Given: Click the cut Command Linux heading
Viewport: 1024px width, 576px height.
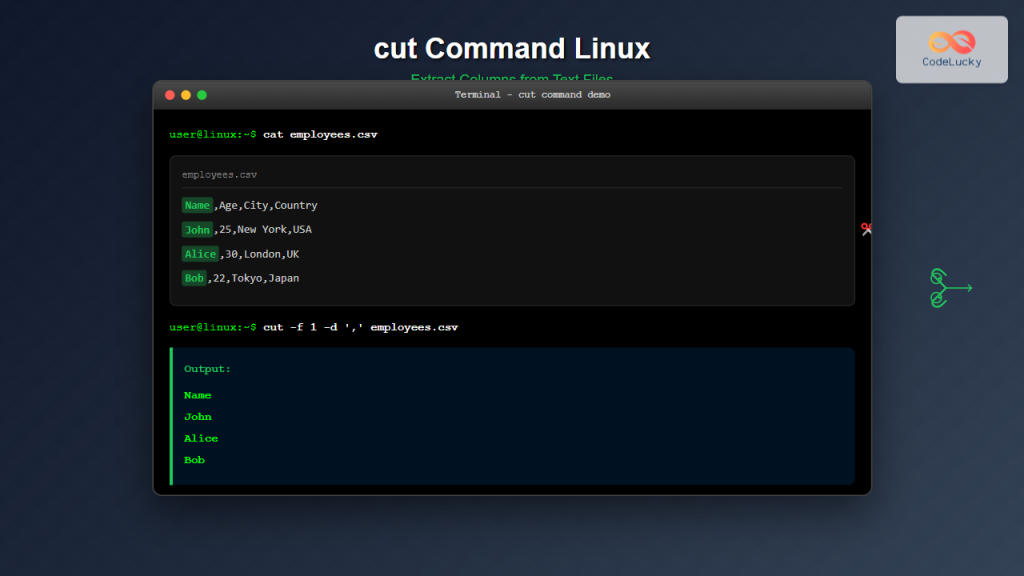Looking at the screenshot, I should tap(512, 48).
